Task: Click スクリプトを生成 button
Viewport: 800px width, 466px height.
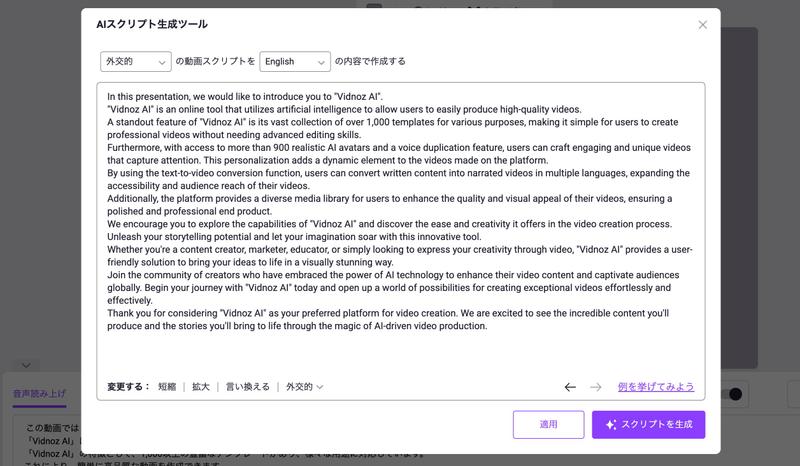Action: click(x=648, y=425)
